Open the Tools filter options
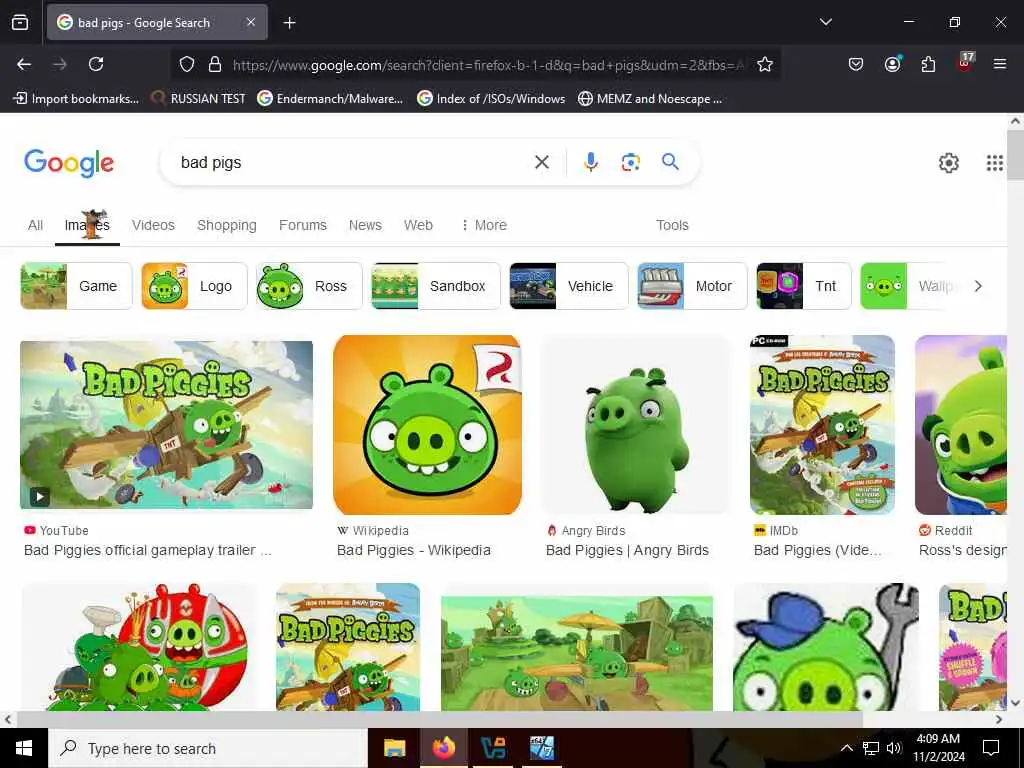Viewport: 1024px width, 768px height. pyautogui.click(x=672, y=225)
